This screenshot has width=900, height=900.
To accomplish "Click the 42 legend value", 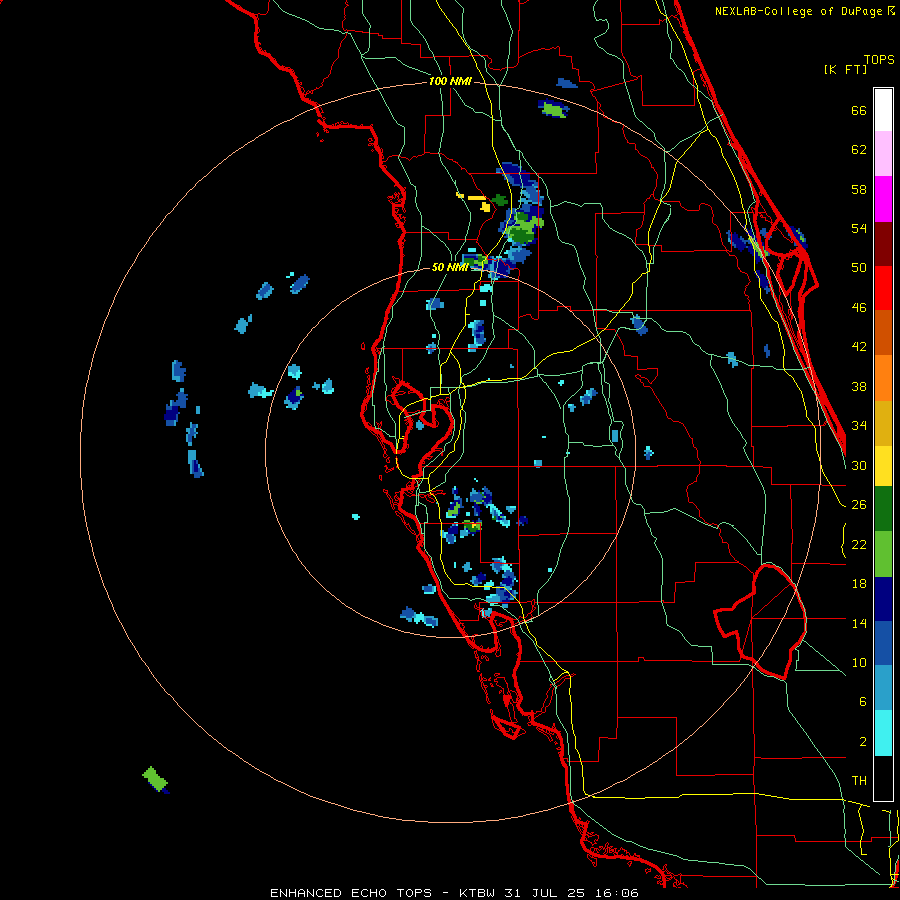I will point(859,347).
